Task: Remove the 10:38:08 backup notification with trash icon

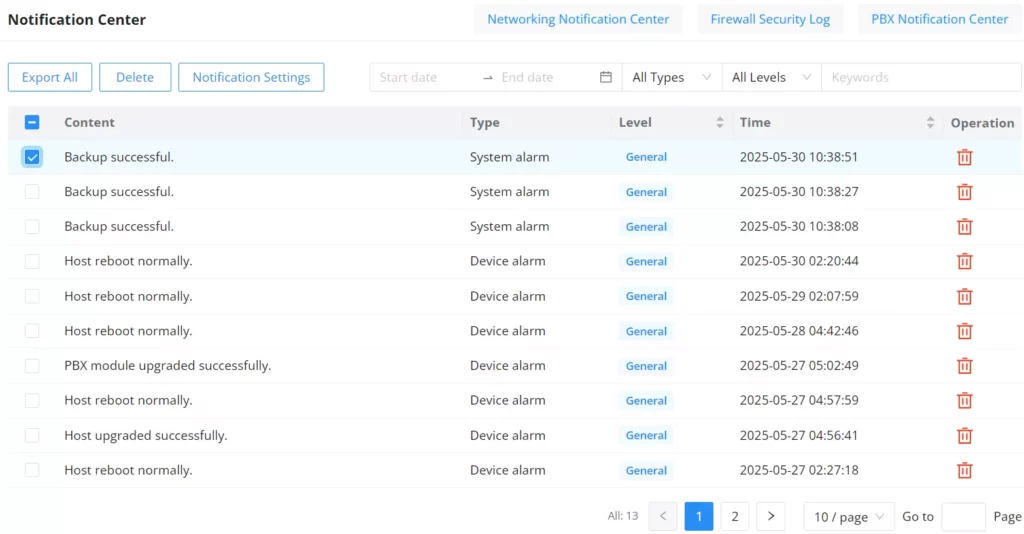Action: 965,227
